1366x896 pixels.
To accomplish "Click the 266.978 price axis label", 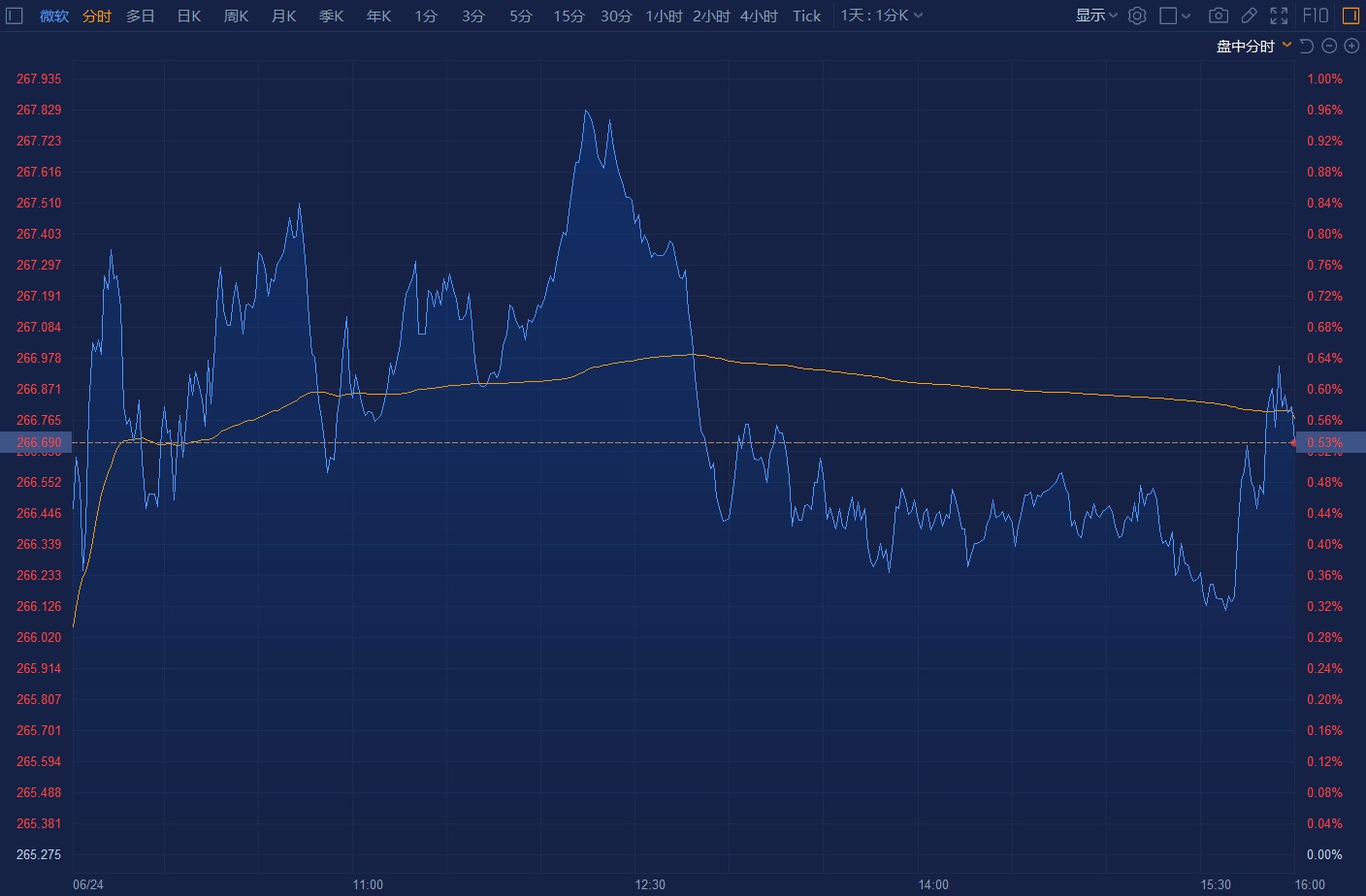I will click(x=39, y=358).
